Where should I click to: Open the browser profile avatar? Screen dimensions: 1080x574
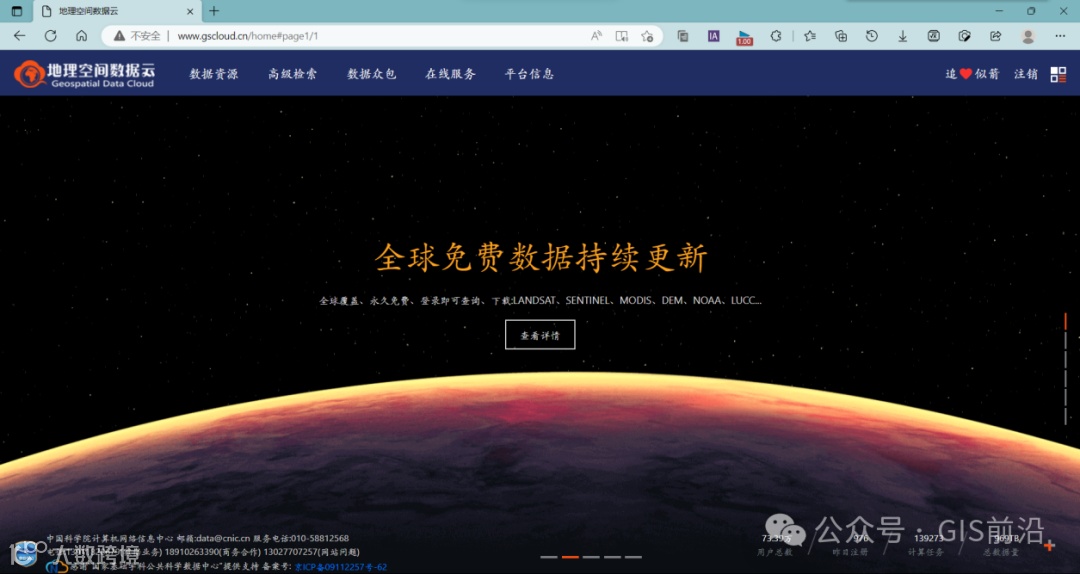pyautogui.click(x=1028, y=36)
